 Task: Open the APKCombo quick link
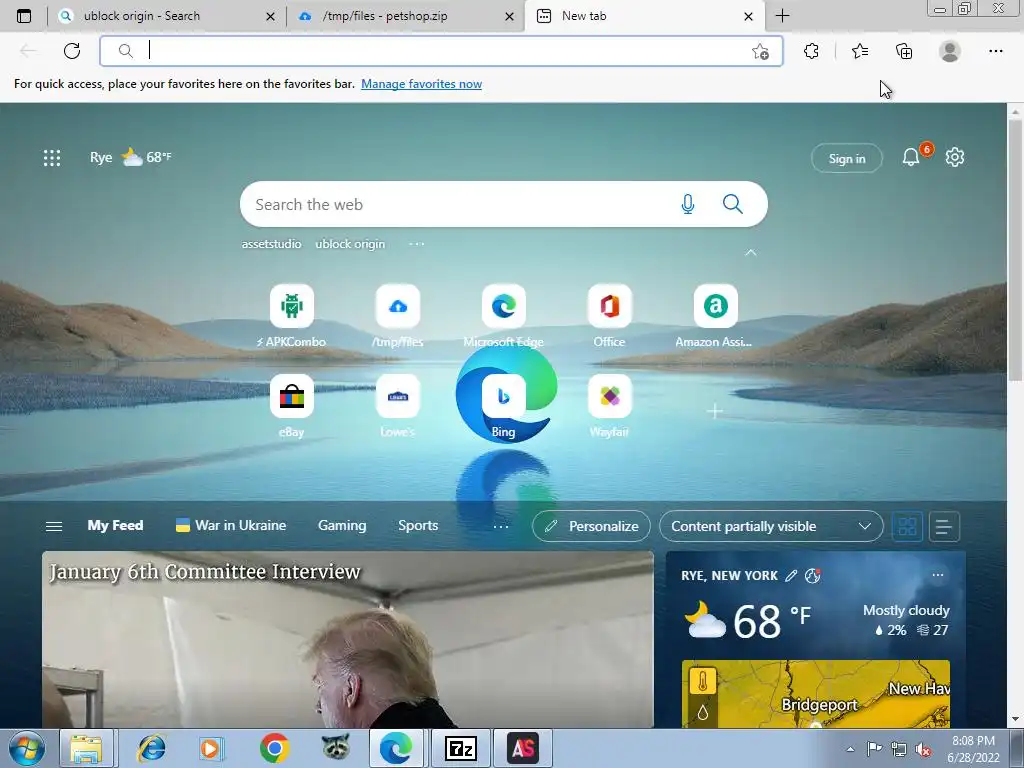click(292, 316)
